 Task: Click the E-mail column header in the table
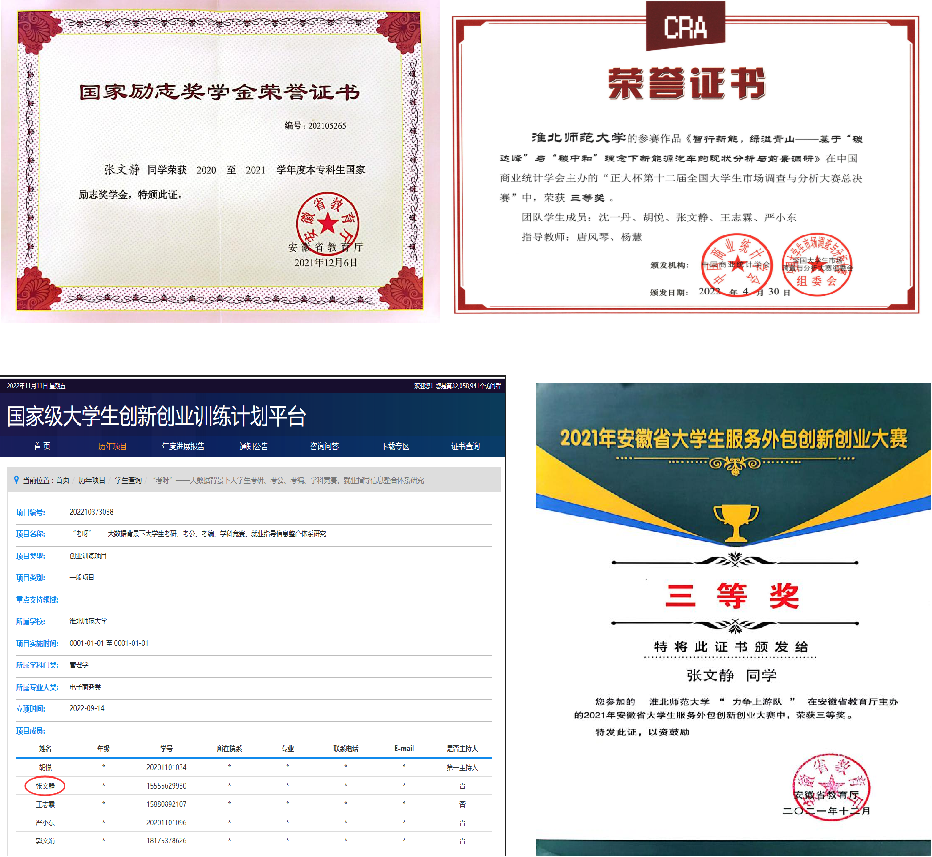coord(403,748)
